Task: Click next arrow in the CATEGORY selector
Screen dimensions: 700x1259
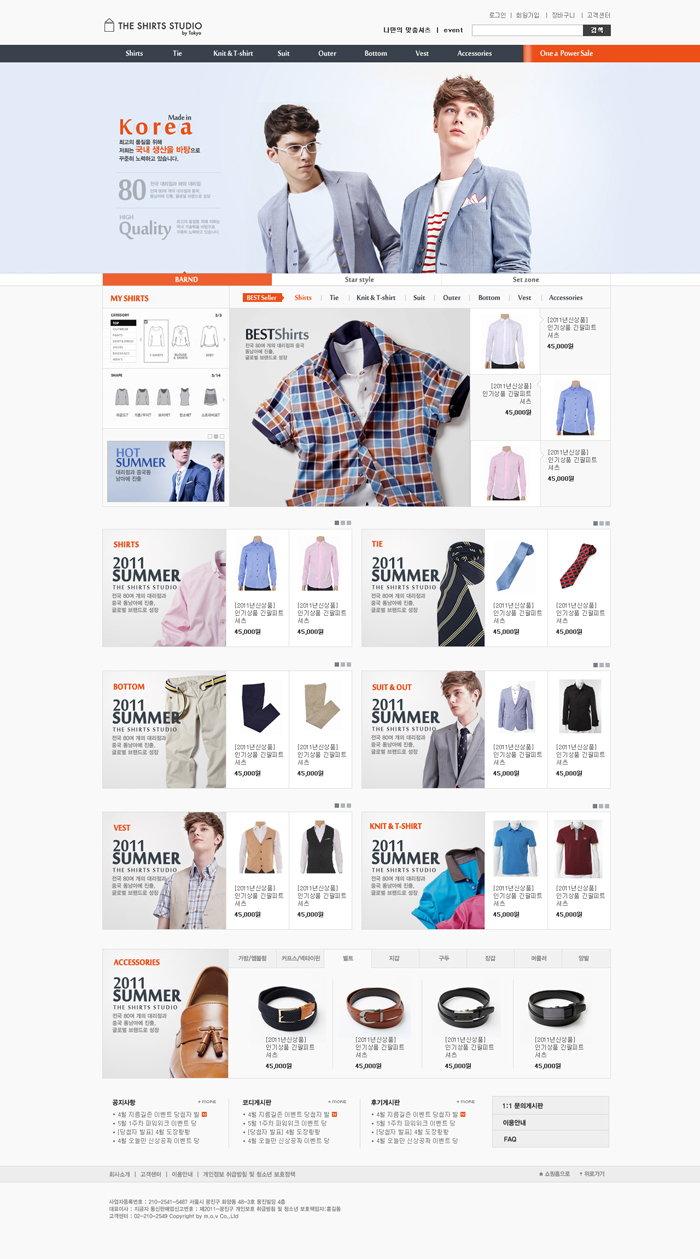Action: click(x=224, y=340)
